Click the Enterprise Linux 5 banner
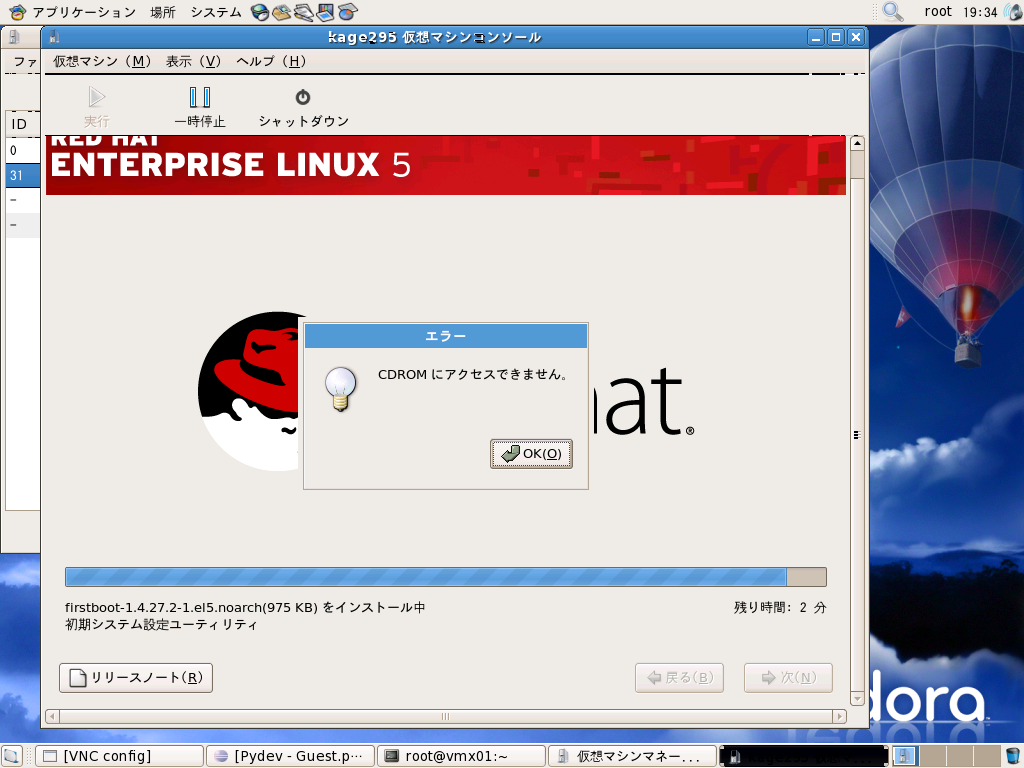 [x=445, y=165]
